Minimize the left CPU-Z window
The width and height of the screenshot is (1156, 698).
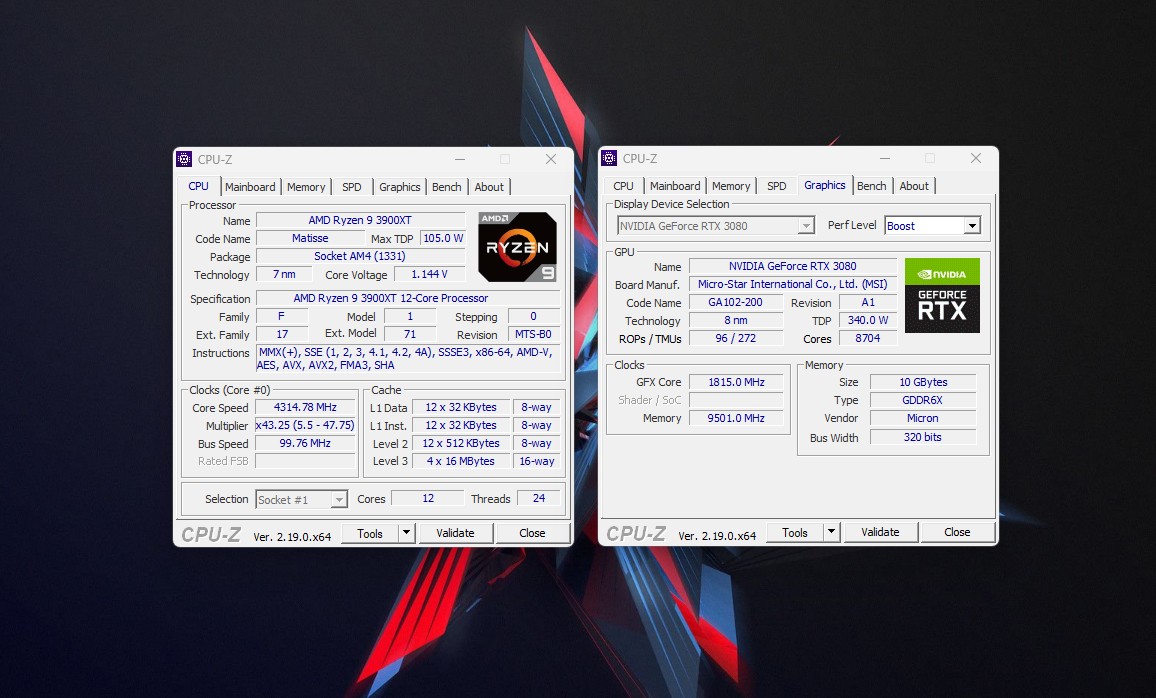[x=460, y=159]
